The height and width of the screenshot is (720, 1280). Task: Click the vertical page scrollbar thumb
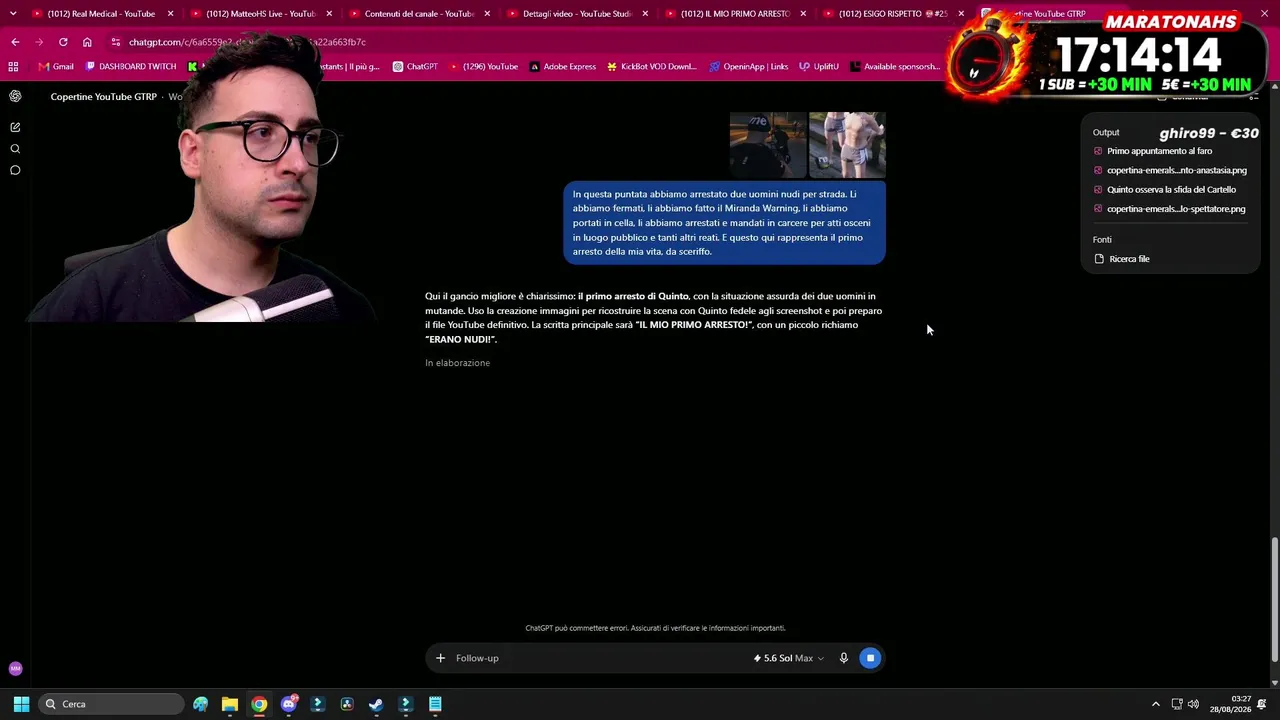[x=1274, y=600]
